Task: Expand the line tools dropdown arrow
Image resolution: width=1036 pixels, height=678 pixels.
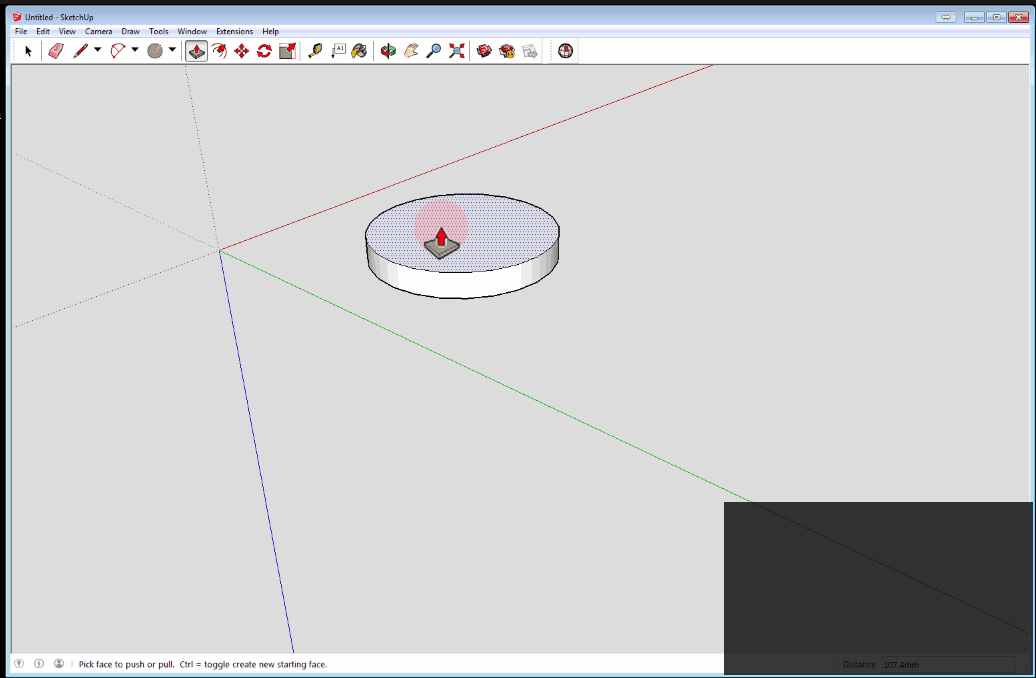Action: [x=97, y=51]
